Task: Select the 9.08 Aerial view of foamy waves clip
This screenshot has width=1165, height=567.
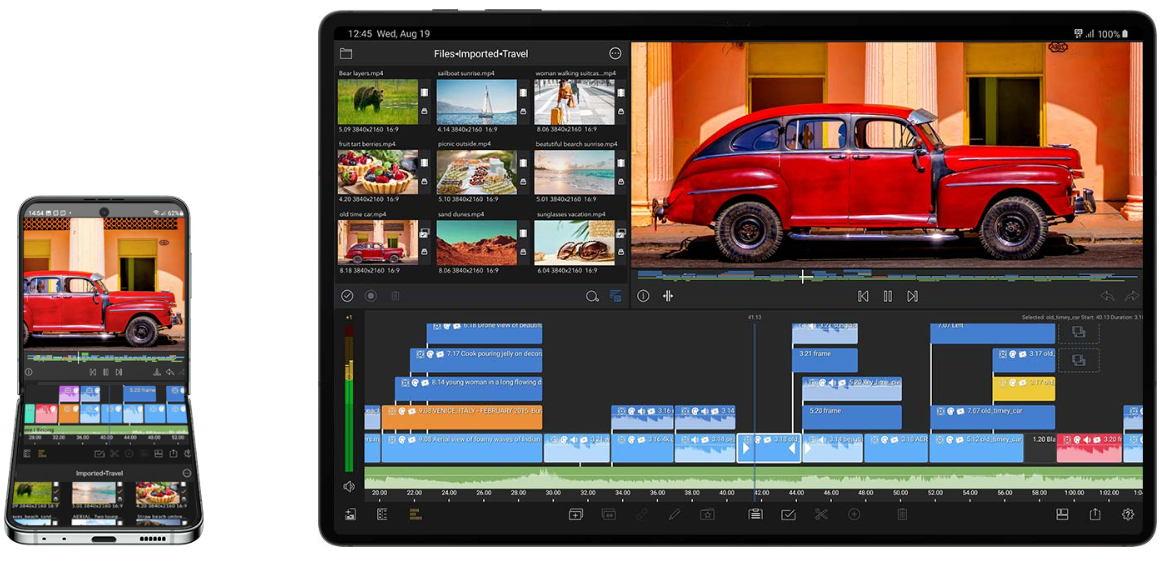Action: [461, 448]
